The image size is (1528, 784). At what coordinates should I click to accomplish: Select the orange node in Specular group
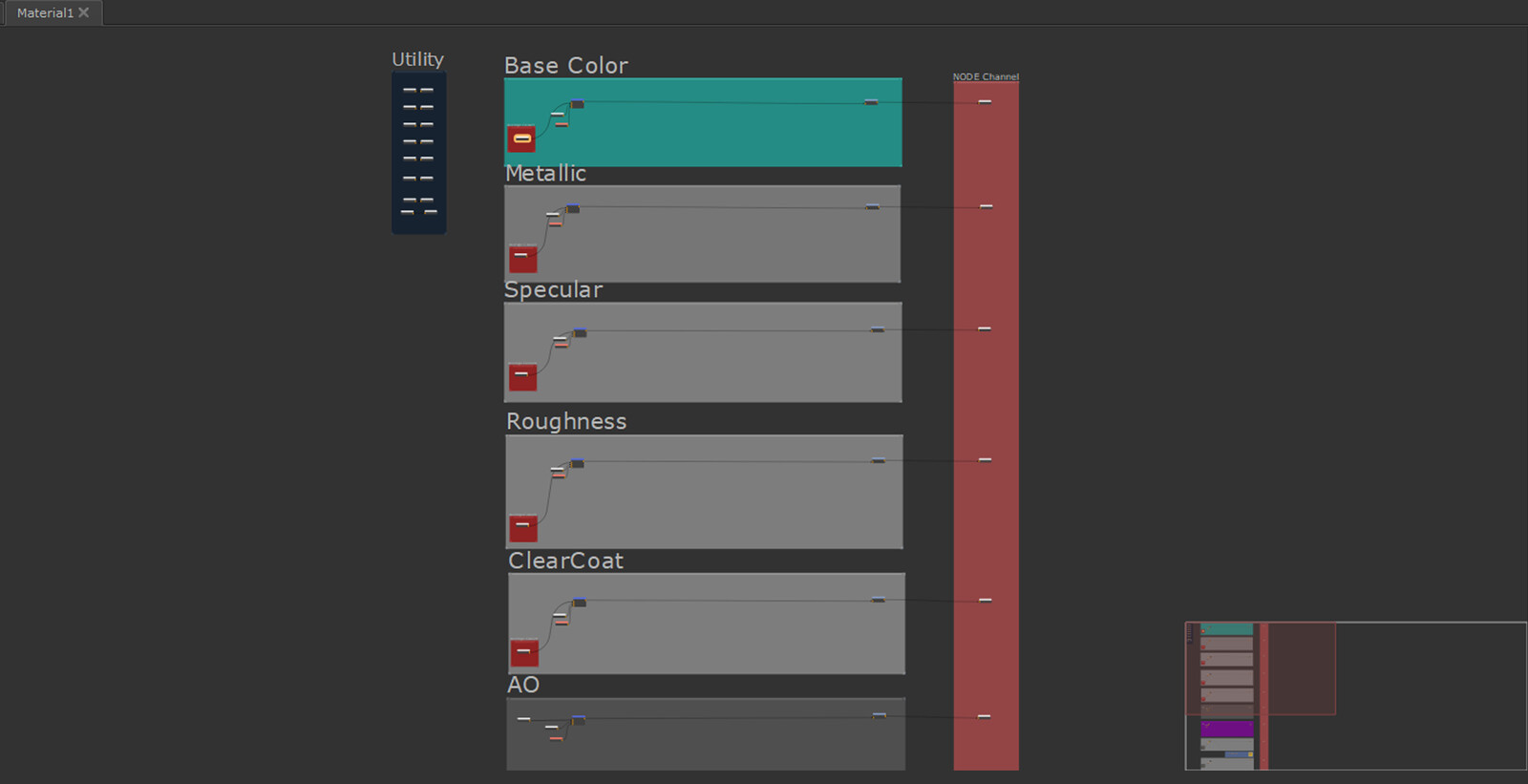(561, 346)
